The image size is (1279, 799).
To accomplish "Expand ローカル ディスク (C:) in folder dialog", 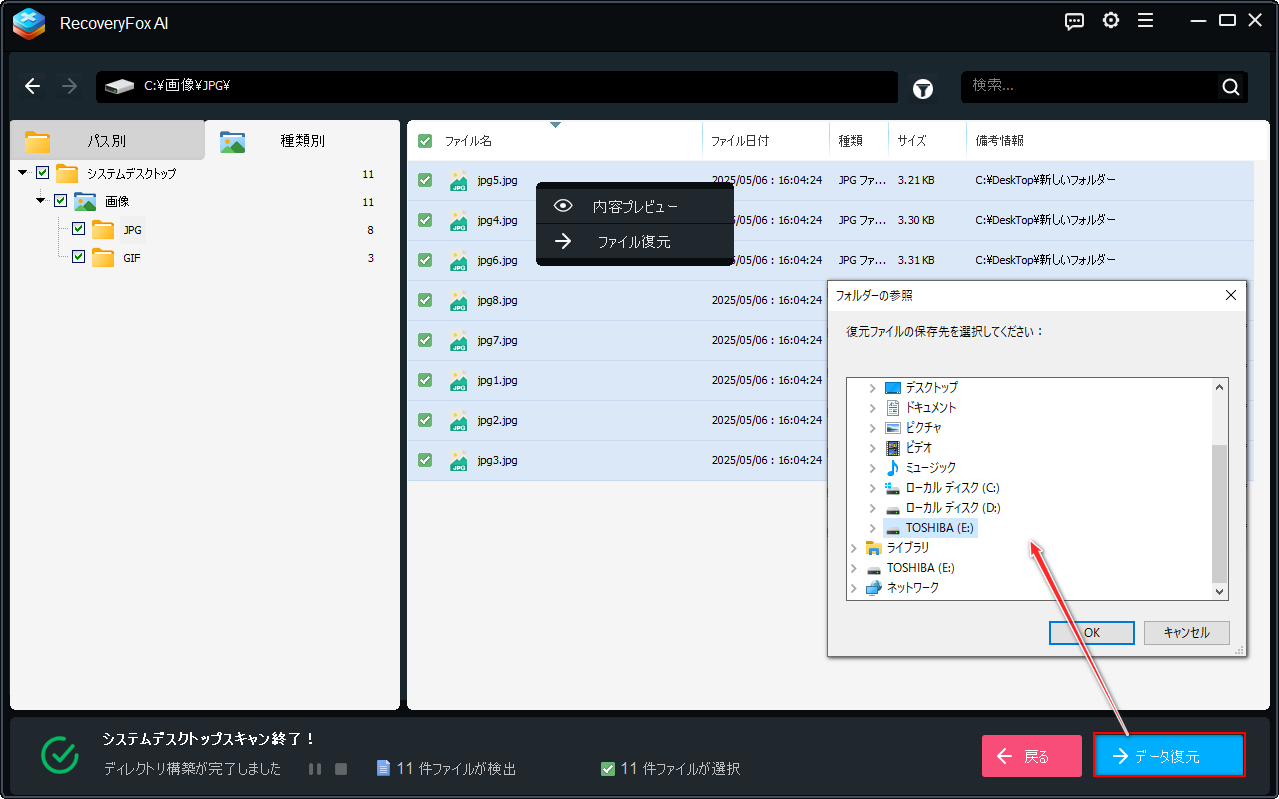I will tap(872, 488).
